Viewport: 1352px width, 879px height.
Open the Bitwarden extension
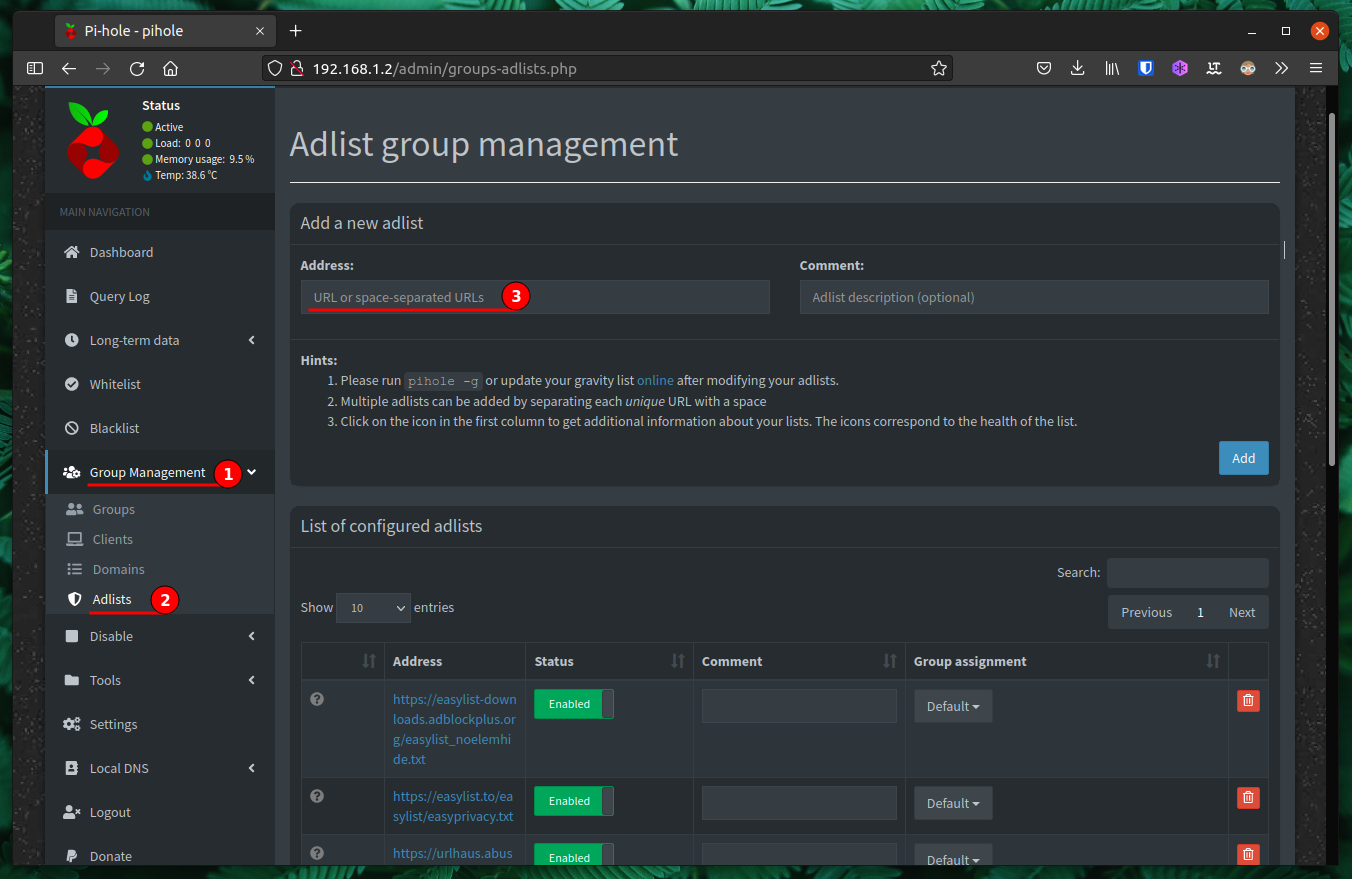1146,69
